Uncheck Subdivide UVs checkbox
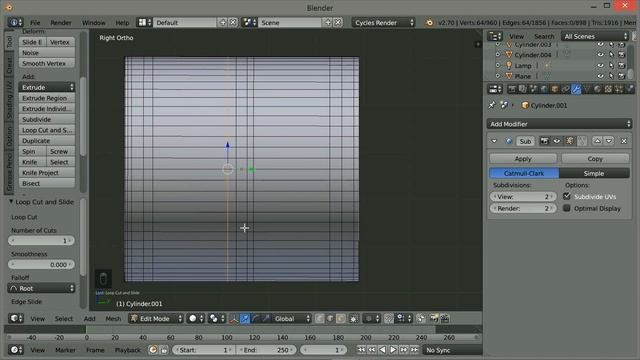Screen dimensions: 640x360 567,196
